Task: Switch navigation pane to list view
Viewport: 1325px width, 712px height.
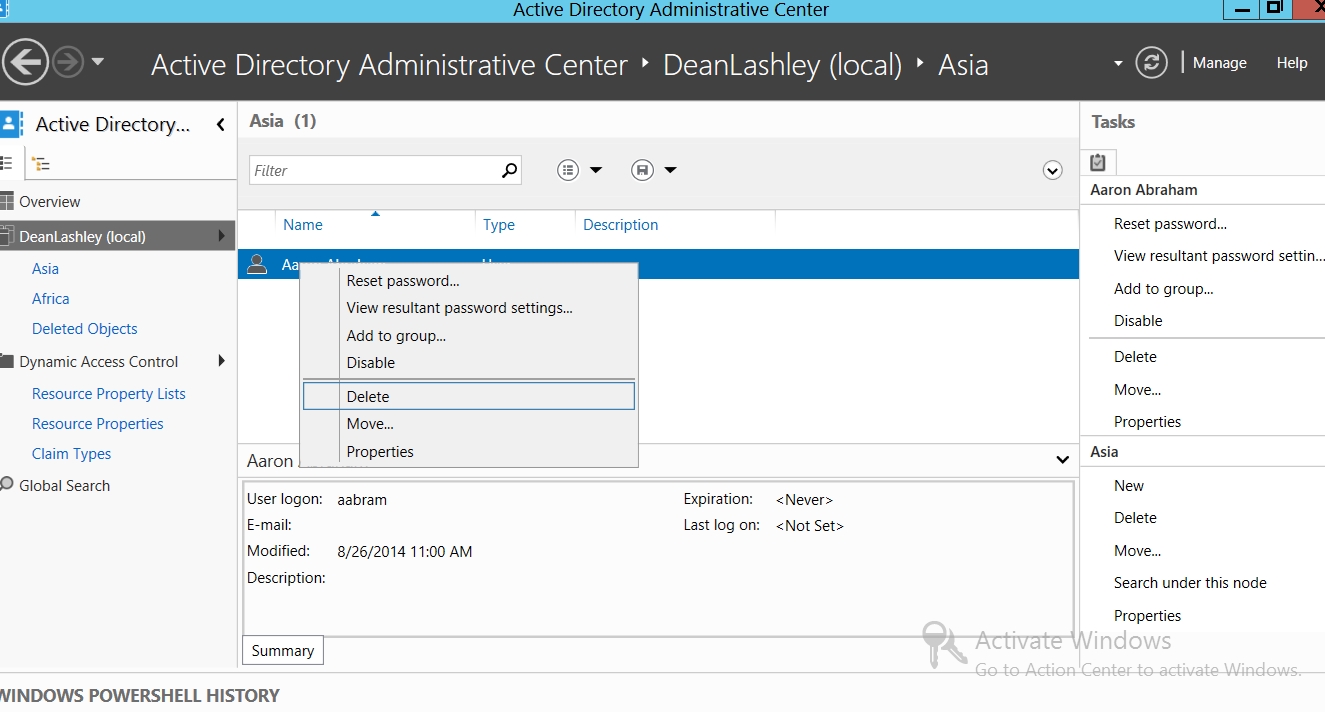Action: [x=7, y=164]
